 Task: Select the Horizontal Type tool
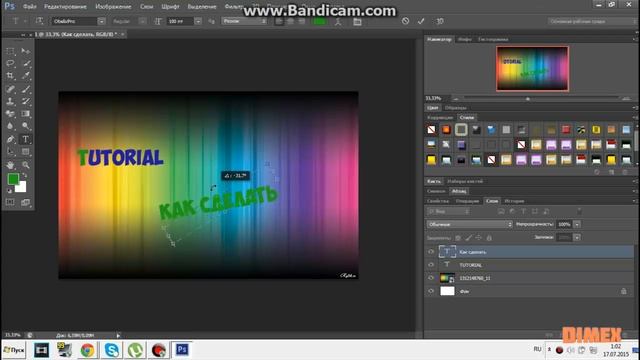point(26,139)
